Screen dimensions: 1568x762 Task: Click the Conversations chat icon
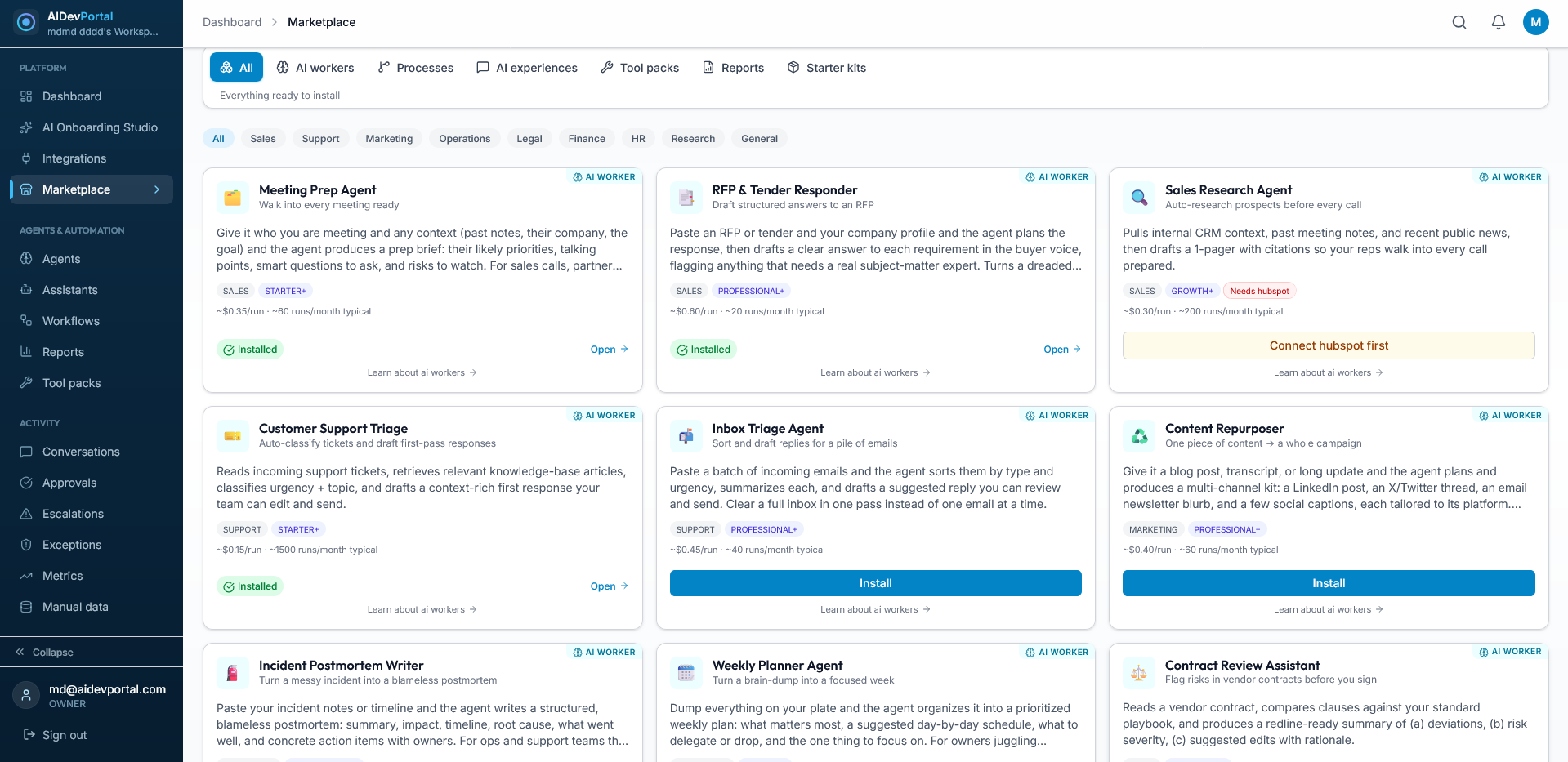pyautogui.click(x=26, y=452)
